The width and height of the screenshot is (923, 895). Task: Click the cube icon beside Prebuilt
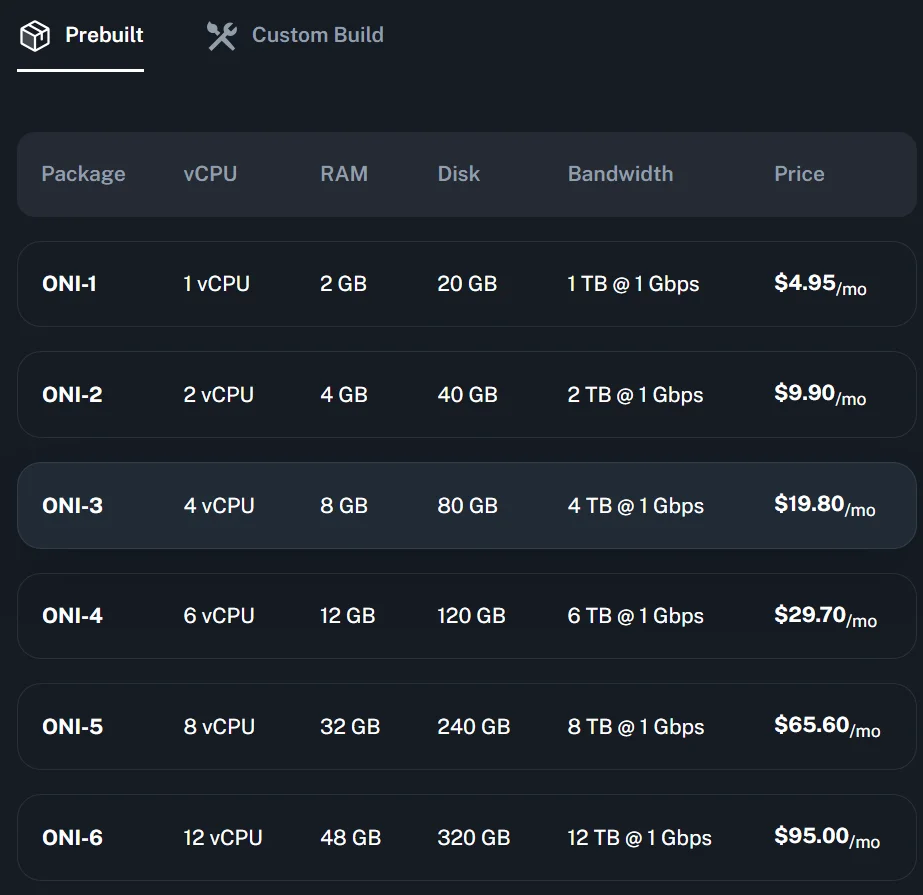(x=35, y=34)
